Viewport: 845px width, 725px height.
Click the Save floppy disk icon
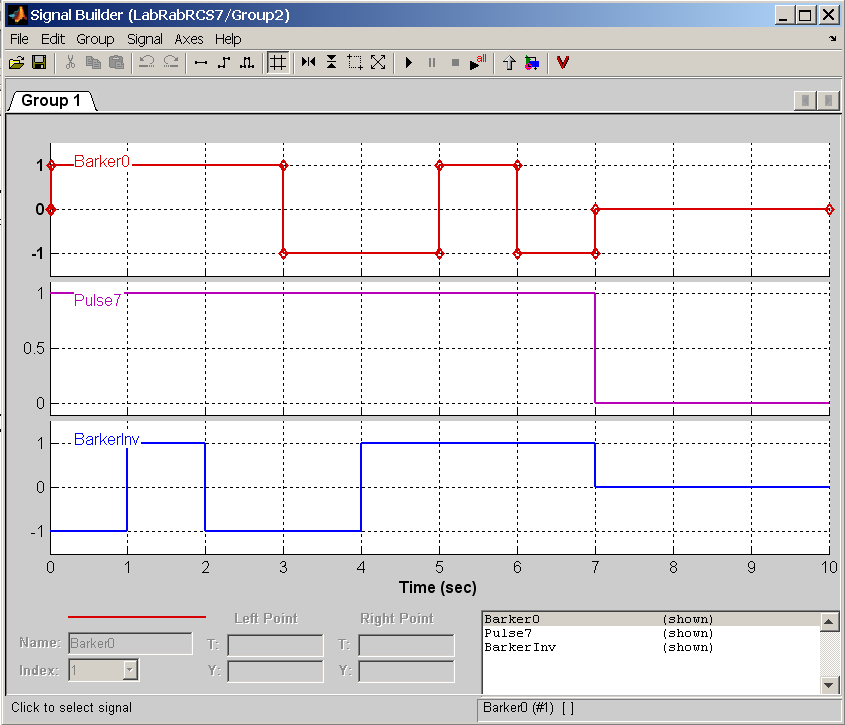39,62
